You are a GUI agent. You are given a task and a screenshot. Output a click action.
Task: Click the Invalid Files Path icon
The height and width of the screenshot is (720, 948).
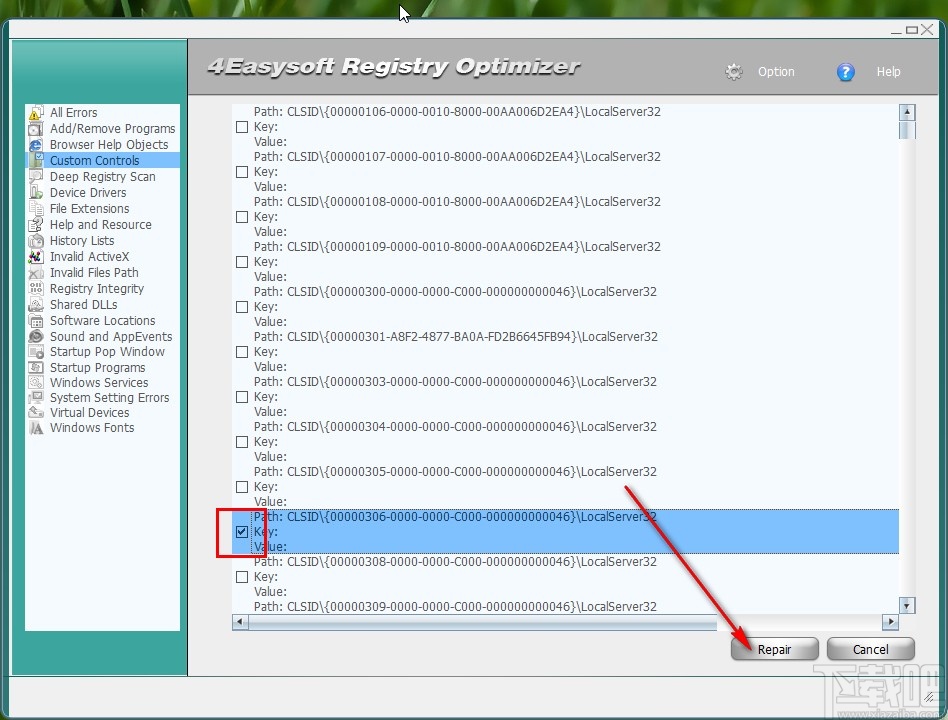[36, 273]
